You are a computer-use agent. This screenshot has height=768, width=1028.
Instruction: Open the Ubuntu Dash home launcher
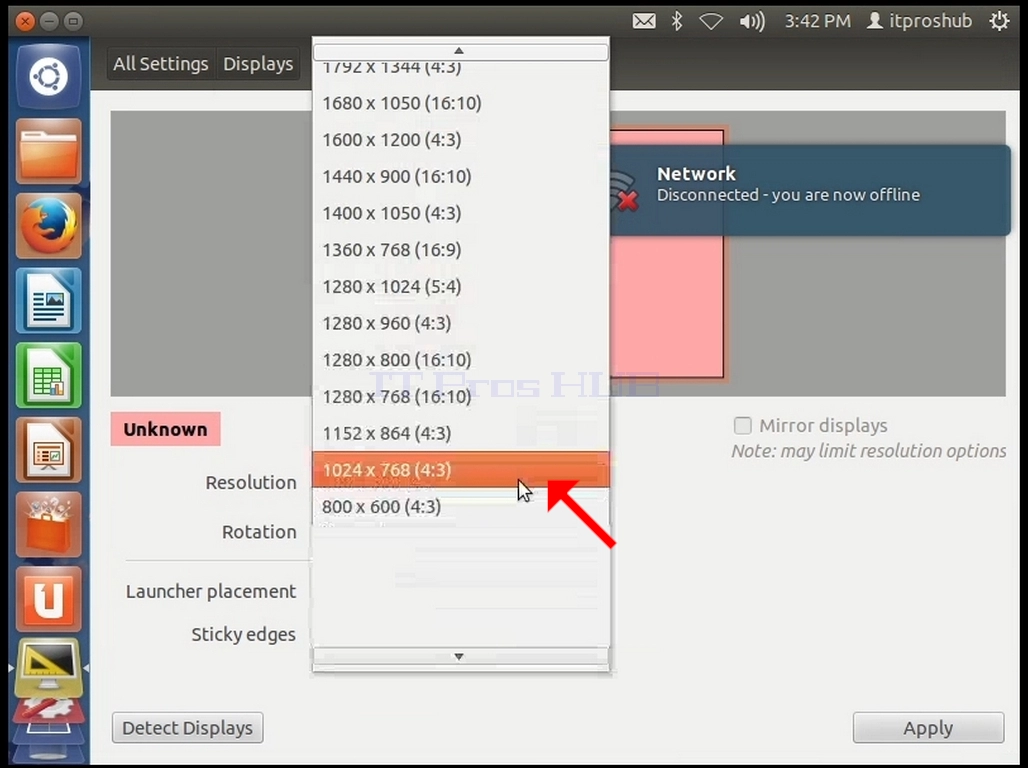49,77
